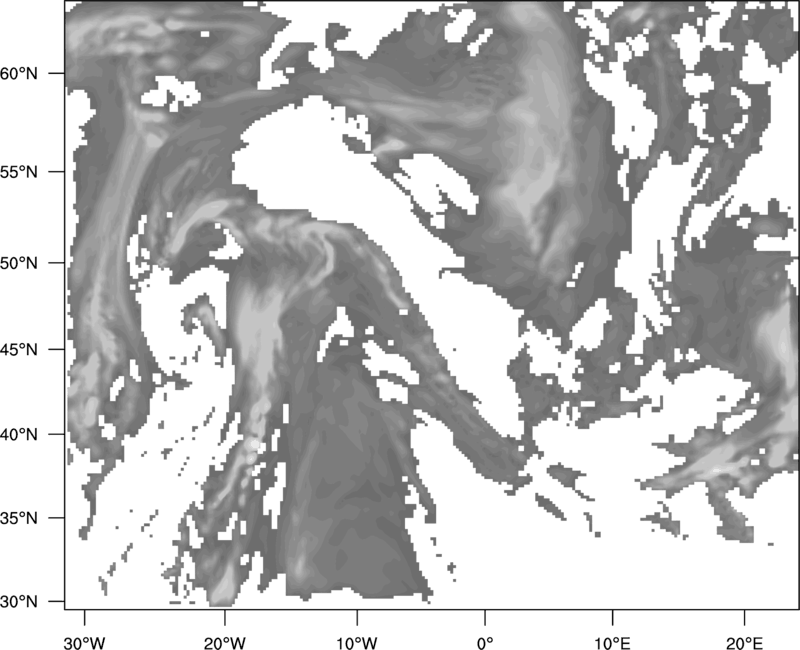Click the 30°W longitude label
800x650 pixels.
[x=84, y=643]
